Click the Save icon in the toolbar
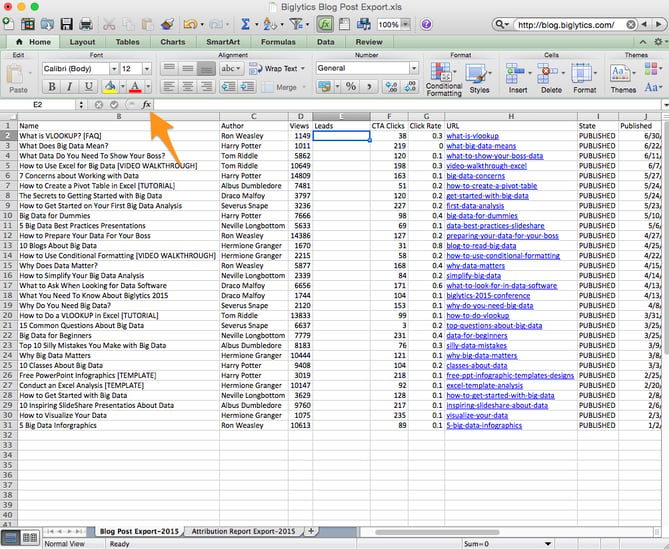The width and height of the screenshot is (669, 549). pyautogui.click(x=67, y=24)
